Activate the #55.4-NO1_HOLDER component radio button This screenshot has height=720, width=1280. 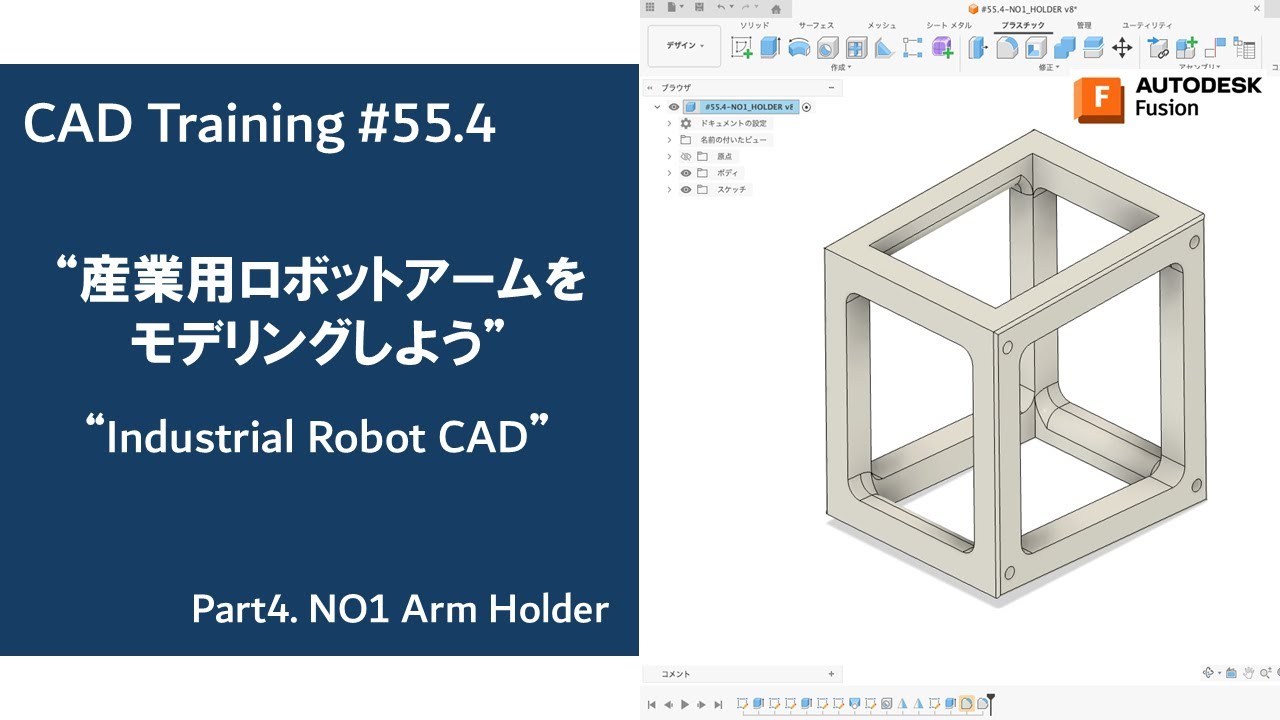pos(807,107)
